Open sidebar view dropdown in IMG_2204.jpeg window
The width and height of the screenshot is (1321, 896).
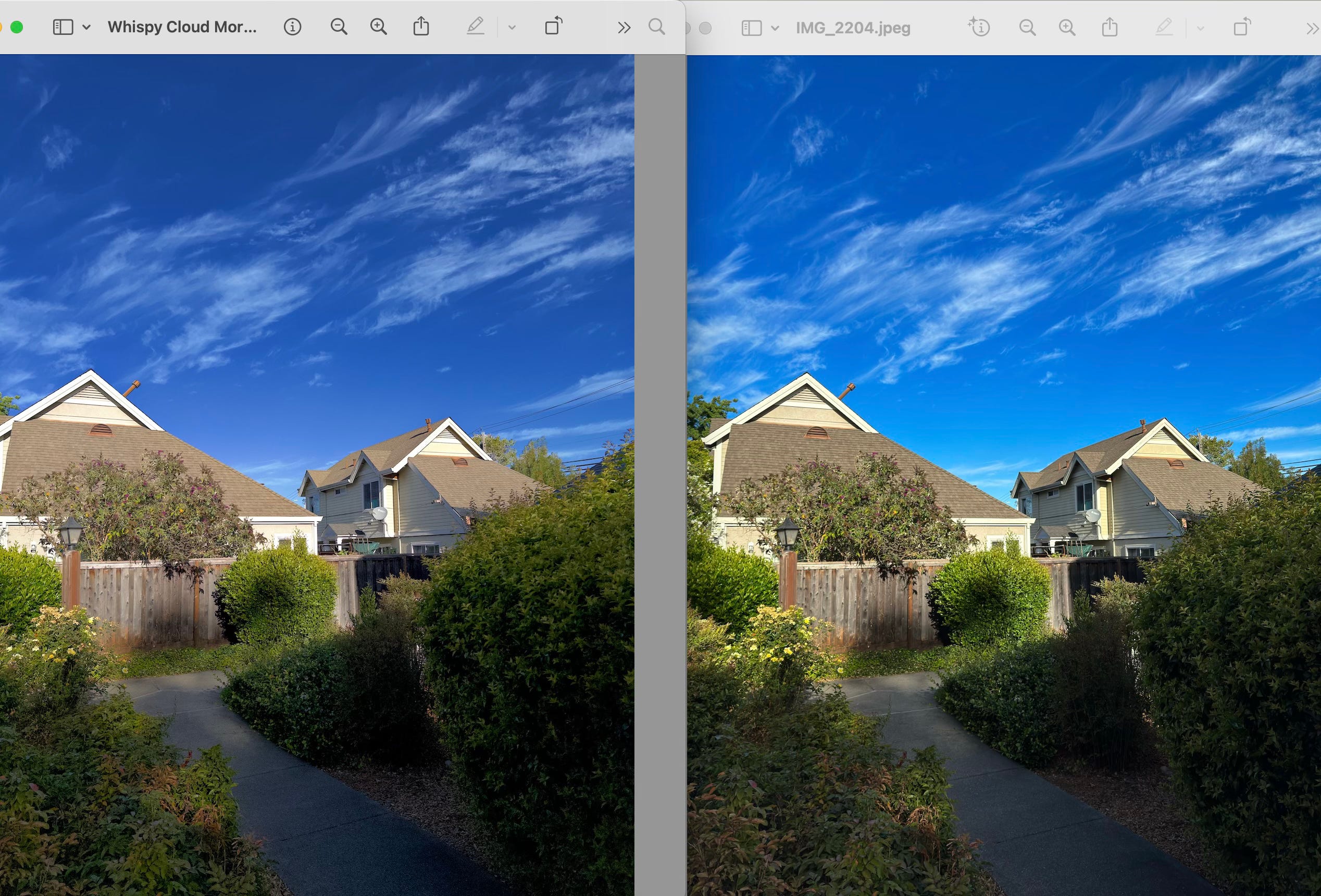(775, 28)
